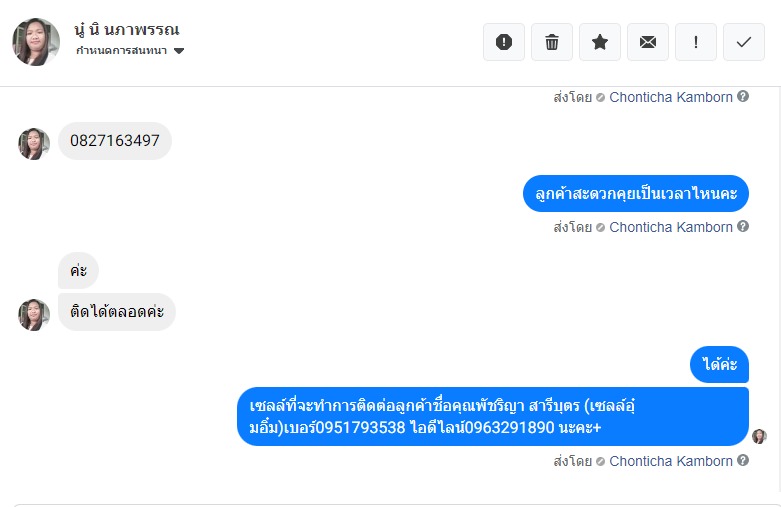Click the spam report circle-exclamation icon
This screenshot has height=507, width=781.
pos(504,42)
